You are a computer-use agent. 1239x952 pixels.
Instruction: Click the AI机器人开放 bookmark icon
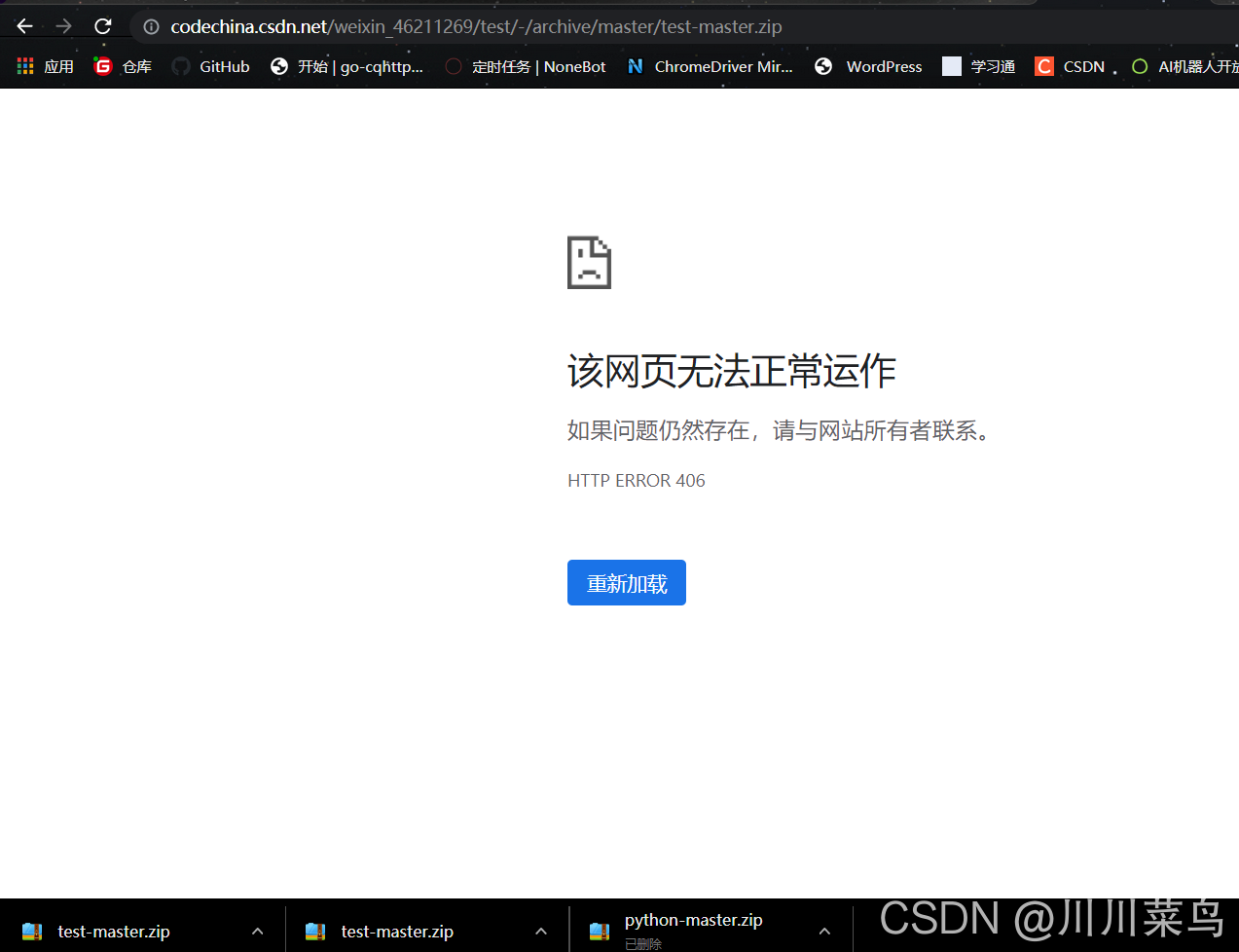point(1139,66)
